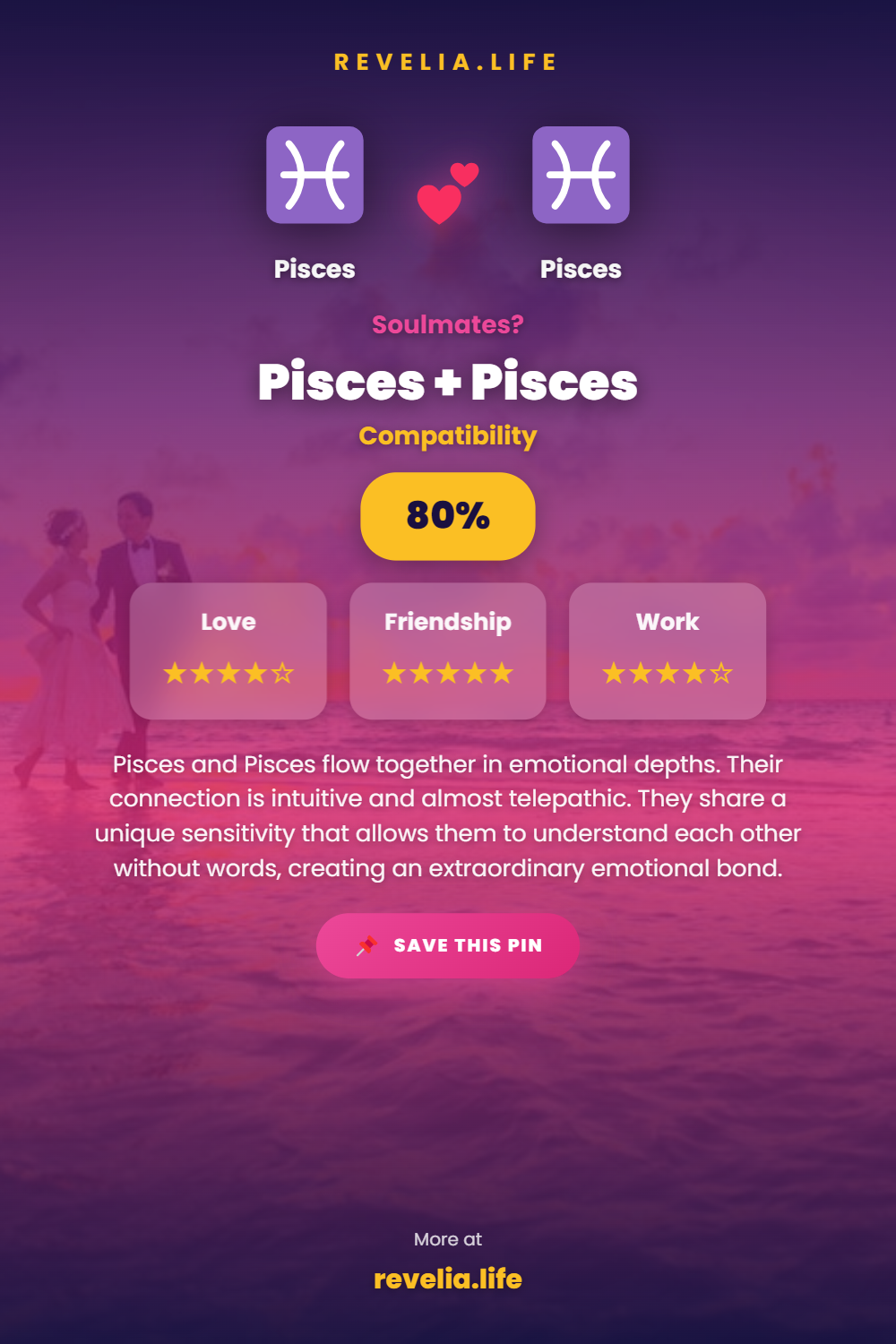
Task: Click the Pisces label under left symbol
Action: [x=314, y=269]
